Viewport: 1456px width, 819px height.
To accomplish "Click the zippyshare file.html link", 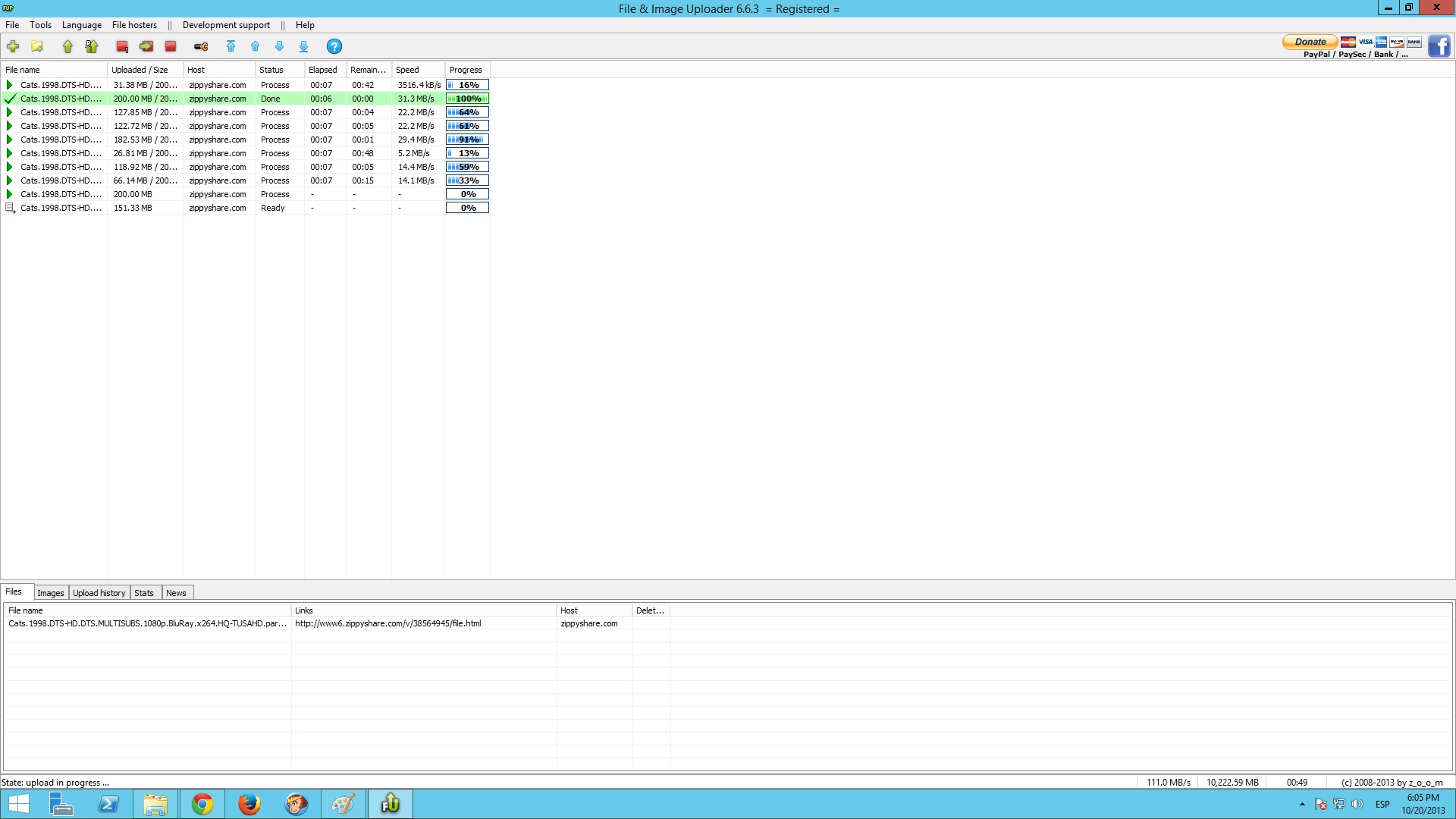I will (x=388, y=623).
